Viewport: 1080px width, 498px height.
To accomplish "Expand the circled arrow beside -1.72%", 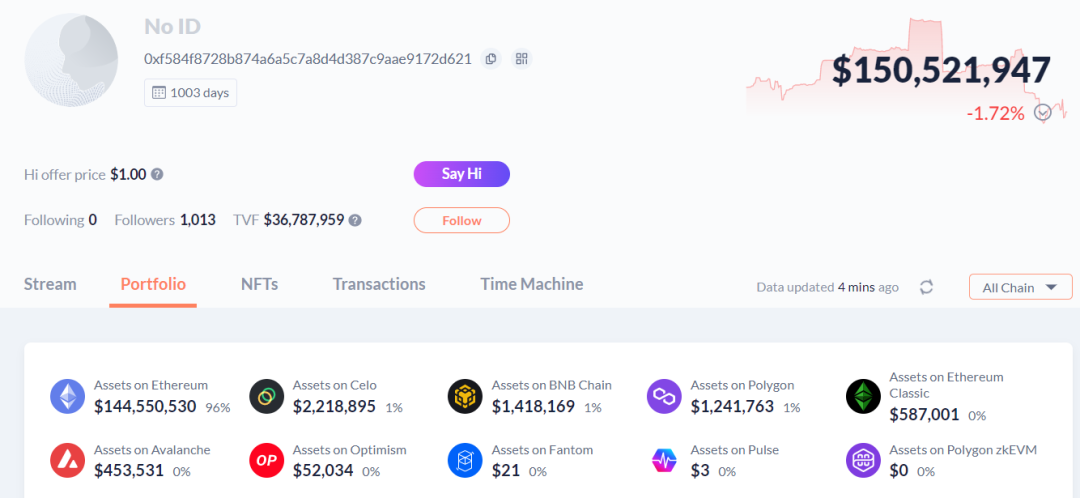I will point(1043,112).
